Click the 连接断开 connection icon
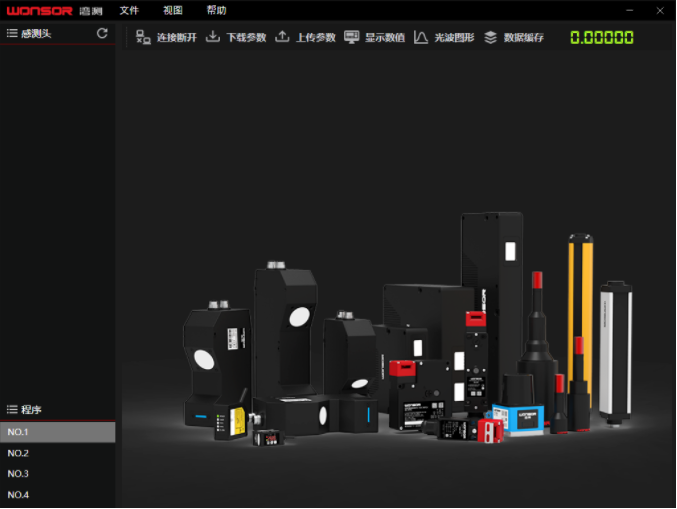This screenshot has width=677, height=509. point(143,37)
